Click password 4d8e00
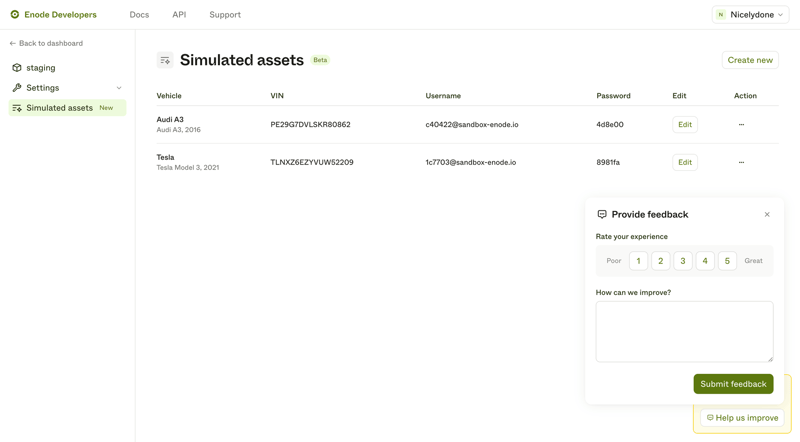 610,125
